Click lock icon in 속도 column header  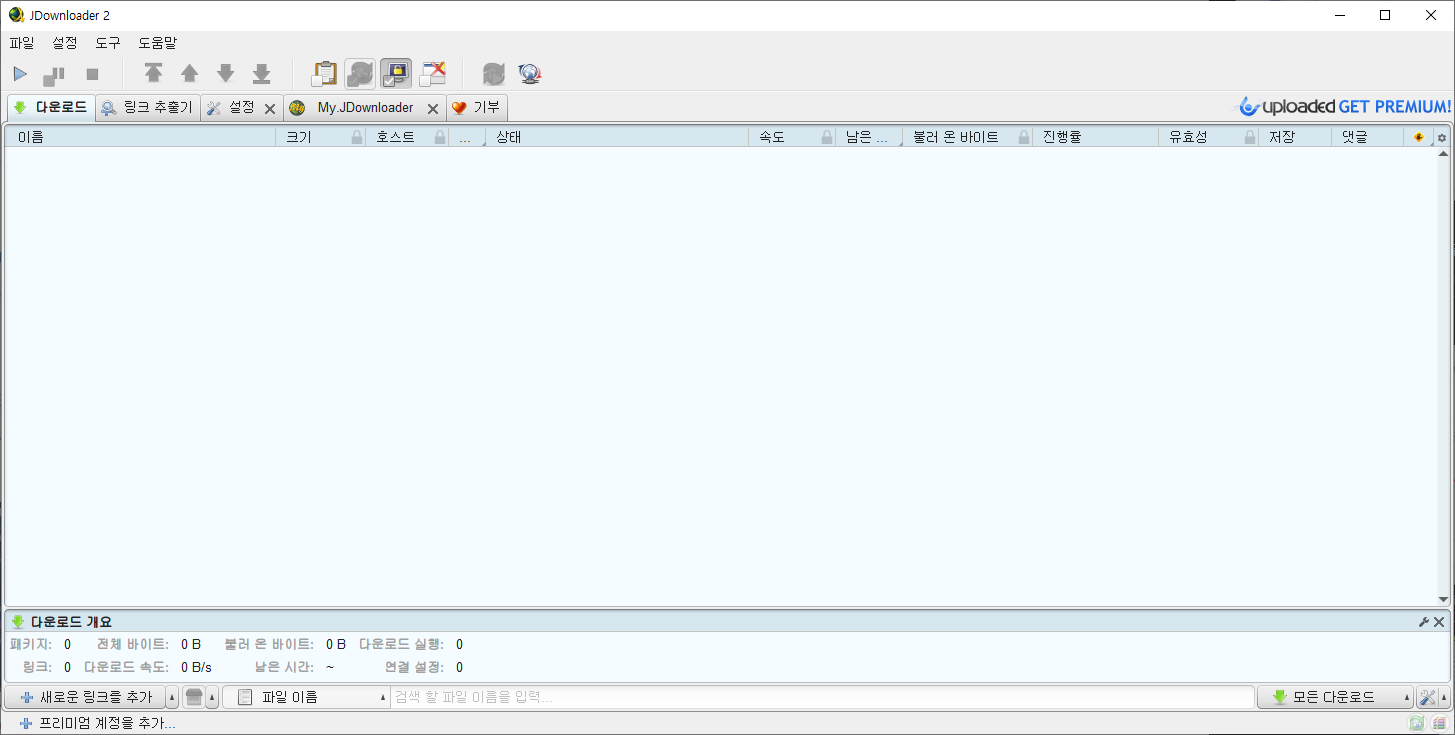pyautogui.click(x=827, y=138)
